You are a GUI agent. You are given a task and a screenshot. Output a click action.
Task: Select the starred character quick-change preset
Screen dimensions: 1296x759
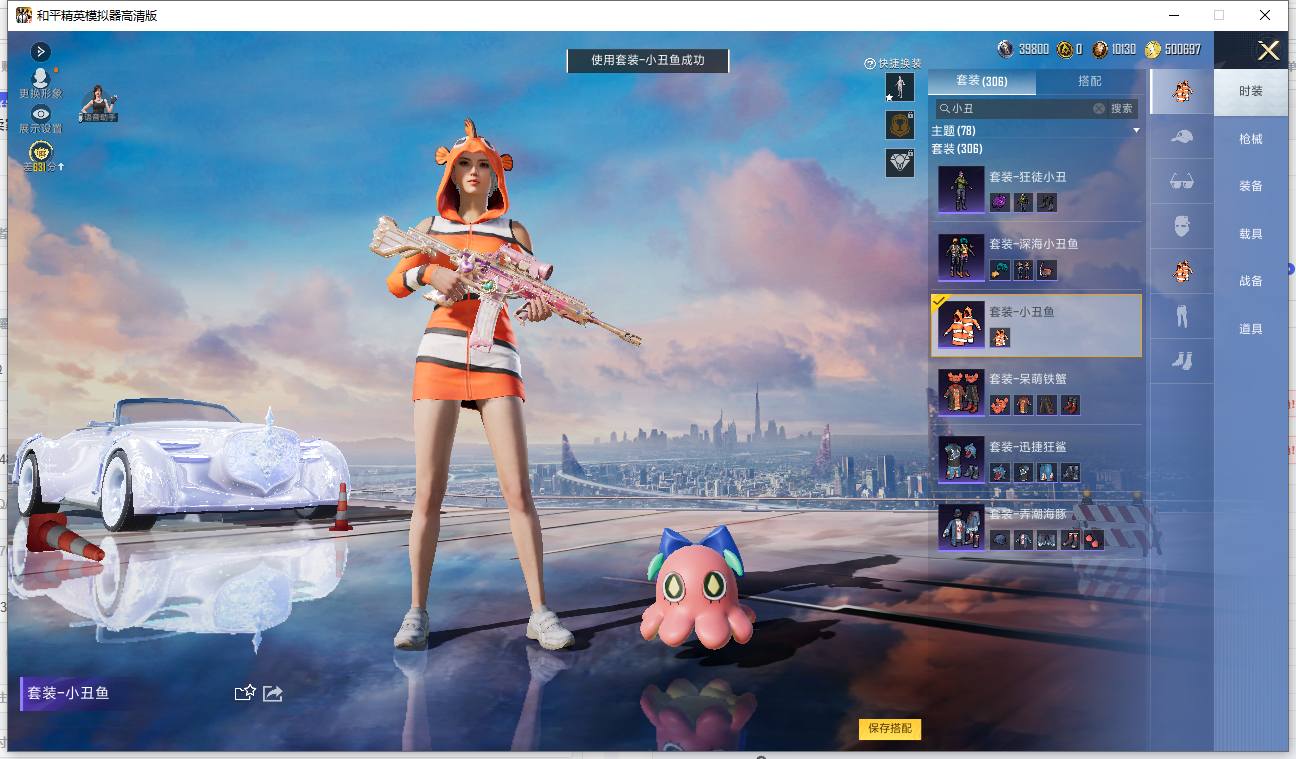(x=900, y=87)
